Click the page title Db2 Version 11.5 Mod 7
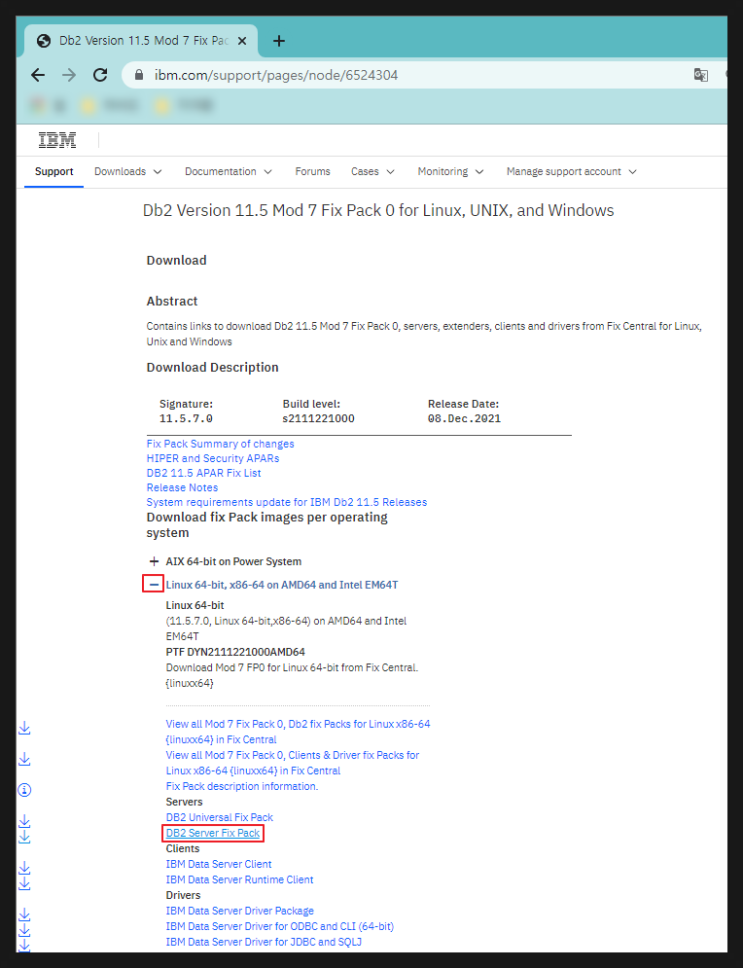Screen dimensions: 743x968 click(x=378, y=211)
